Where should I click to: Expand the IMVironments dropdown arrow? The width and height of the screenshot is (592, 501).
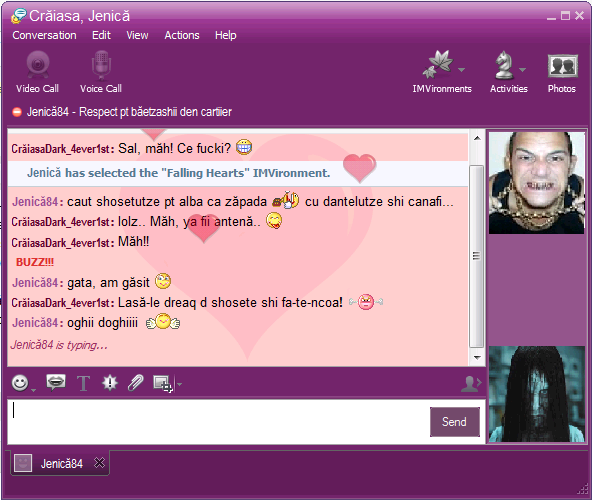(461, 69)
